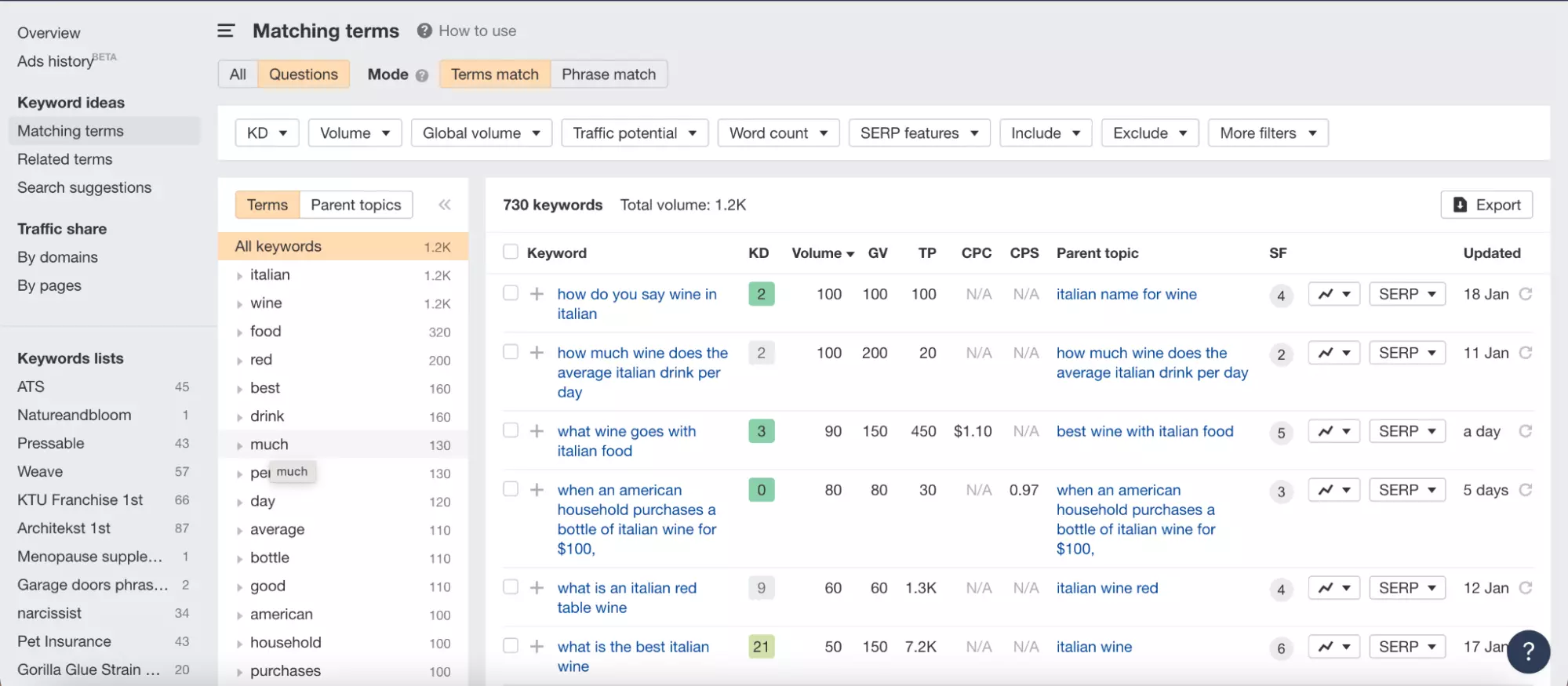Refresh the row updated a day ago
The height and width of the screenshot is (686, 1568).
[x=1526, y=431]
